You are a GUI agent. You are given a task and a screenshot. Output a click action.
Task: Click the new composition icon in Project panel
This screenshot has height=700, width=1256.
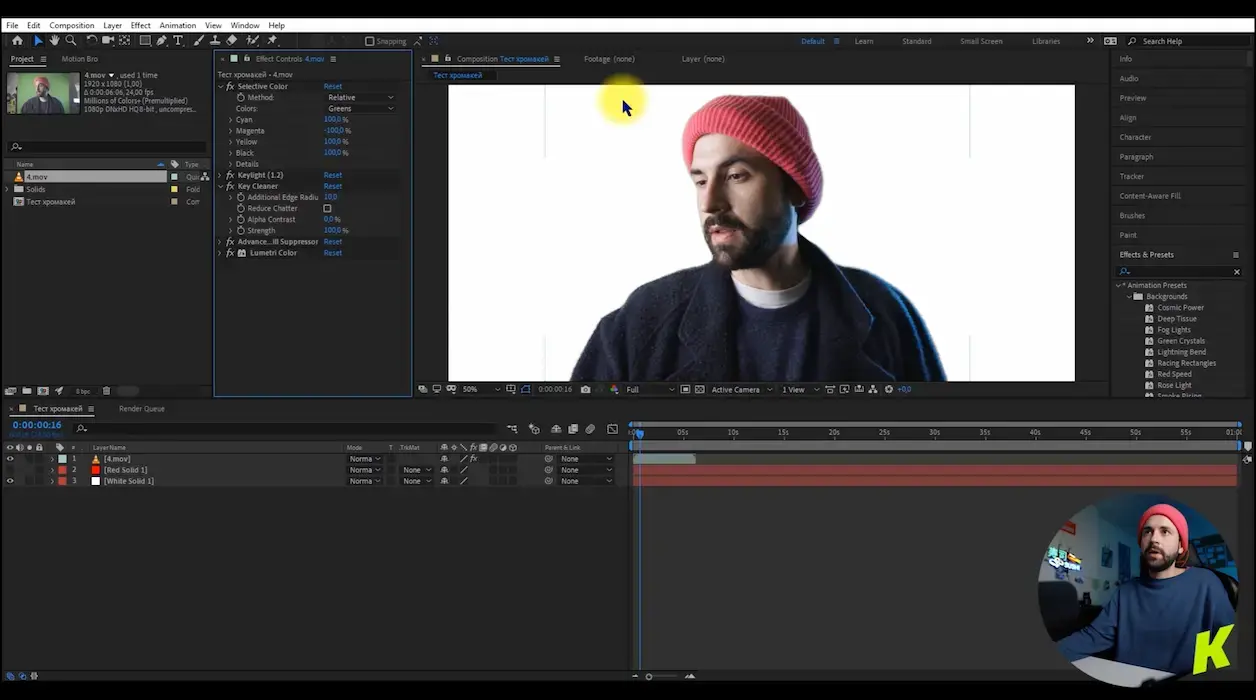[43, 391]
